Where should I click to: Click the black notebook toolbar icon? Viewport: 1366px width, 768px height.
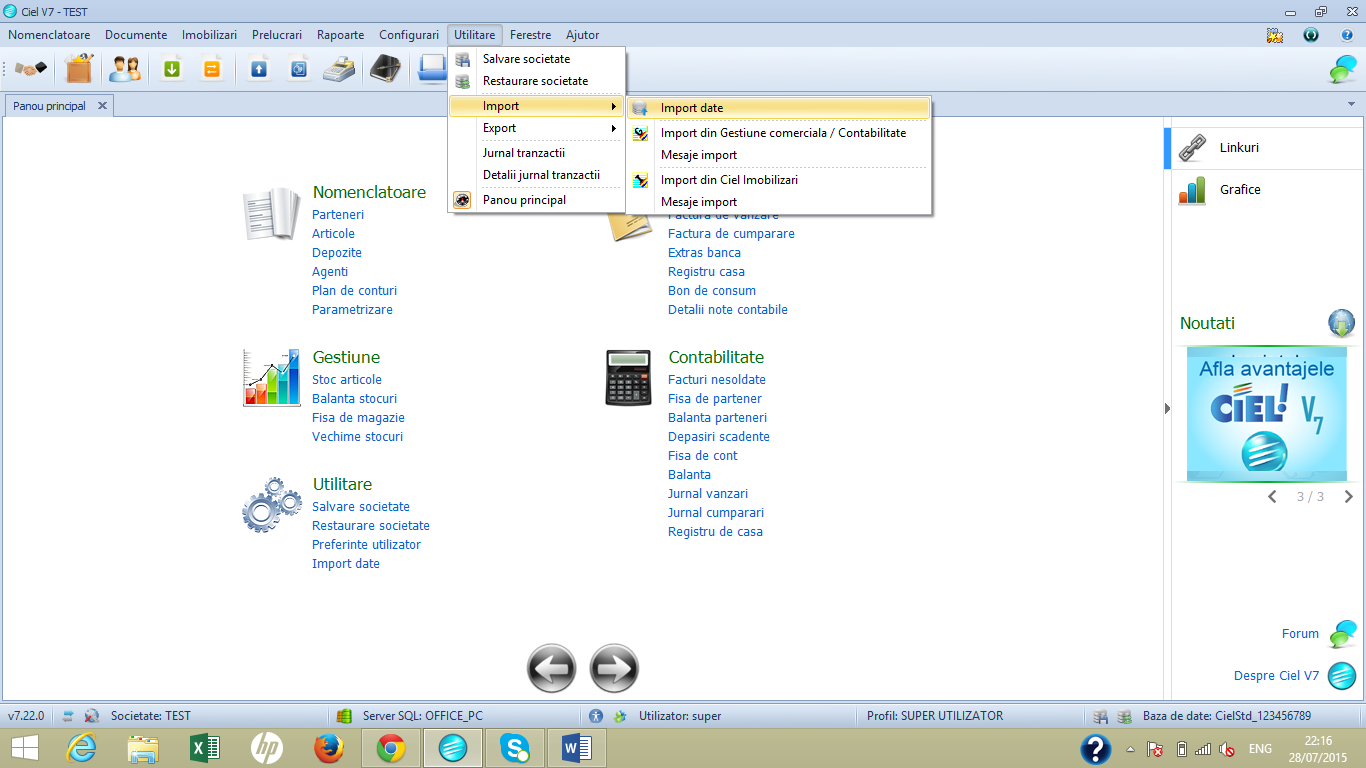click(x=386, y=69)
